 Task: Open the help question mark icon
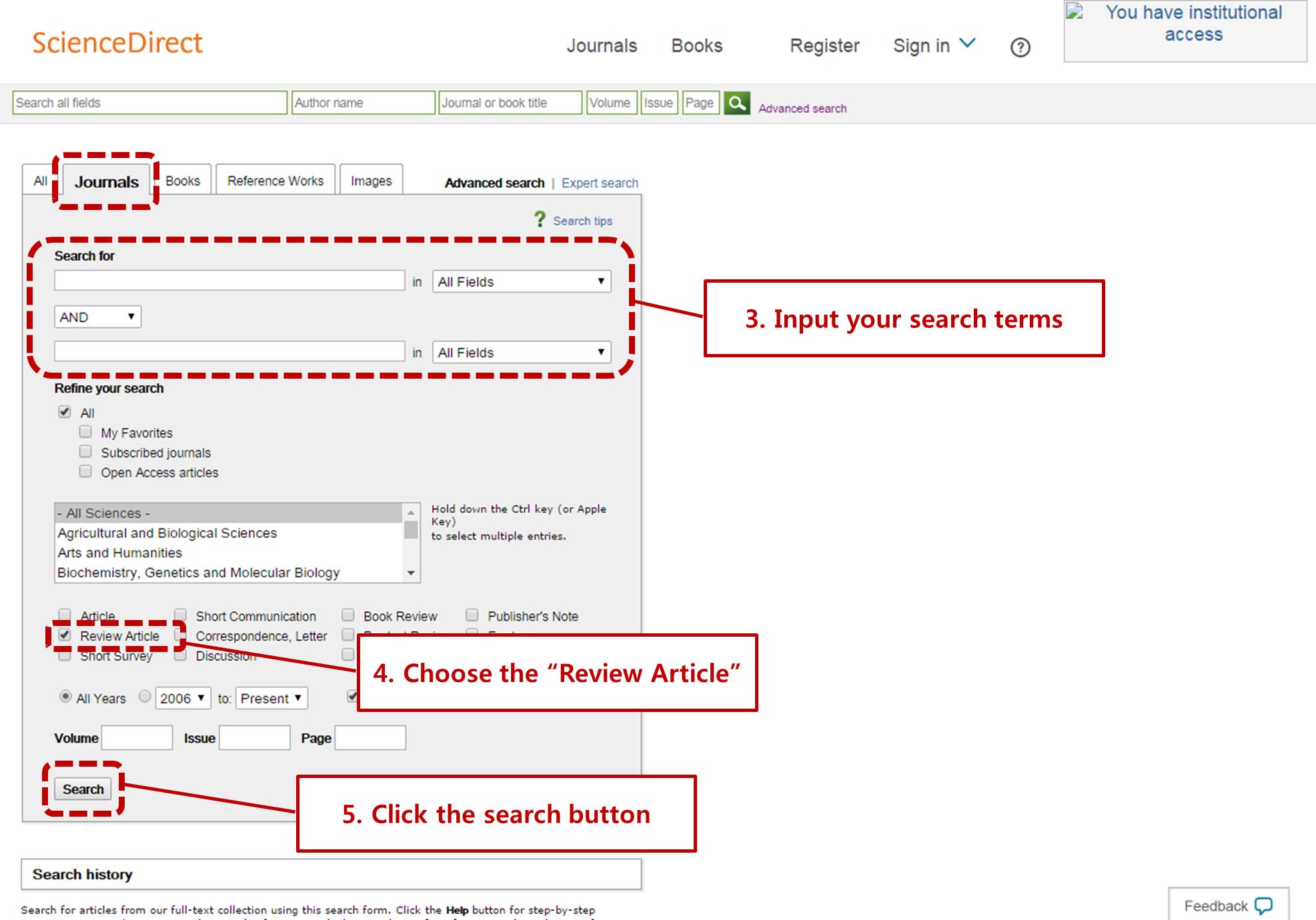(x=1020, y=47)
